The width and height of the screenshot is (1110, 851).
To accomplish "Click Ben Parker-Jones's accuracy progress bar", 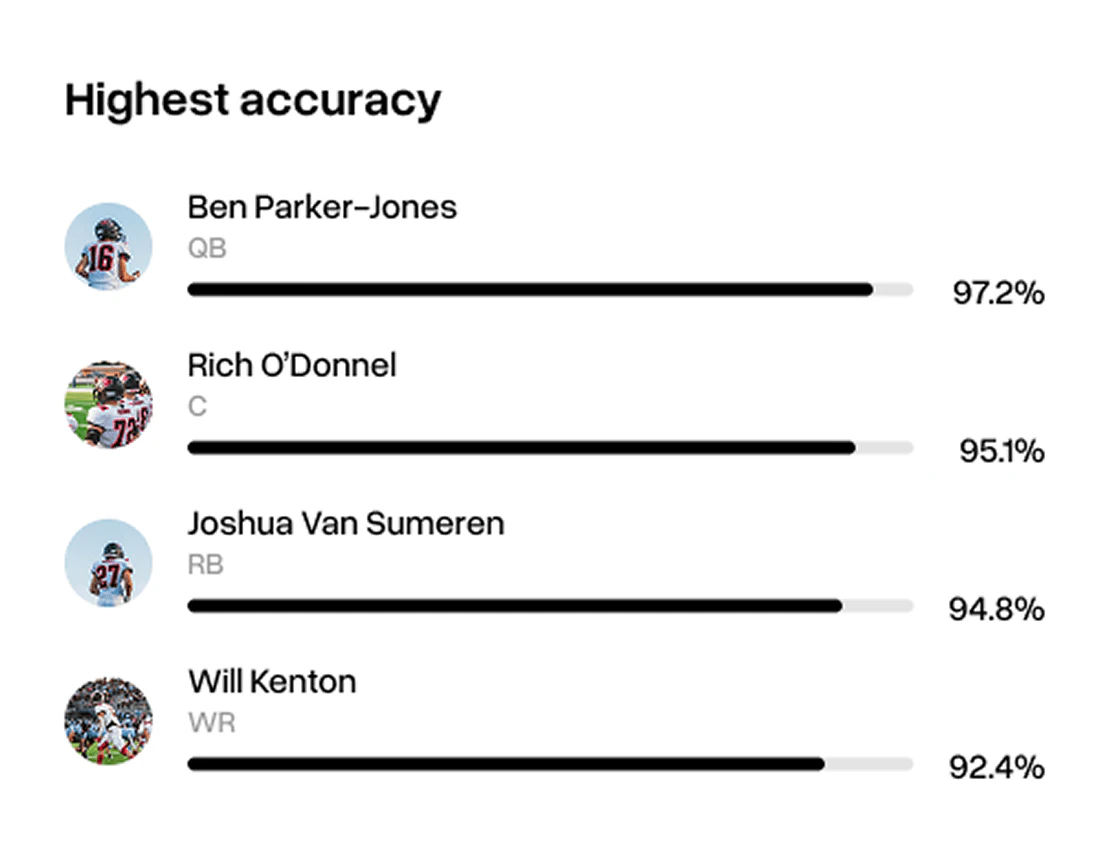I will 550,290.
